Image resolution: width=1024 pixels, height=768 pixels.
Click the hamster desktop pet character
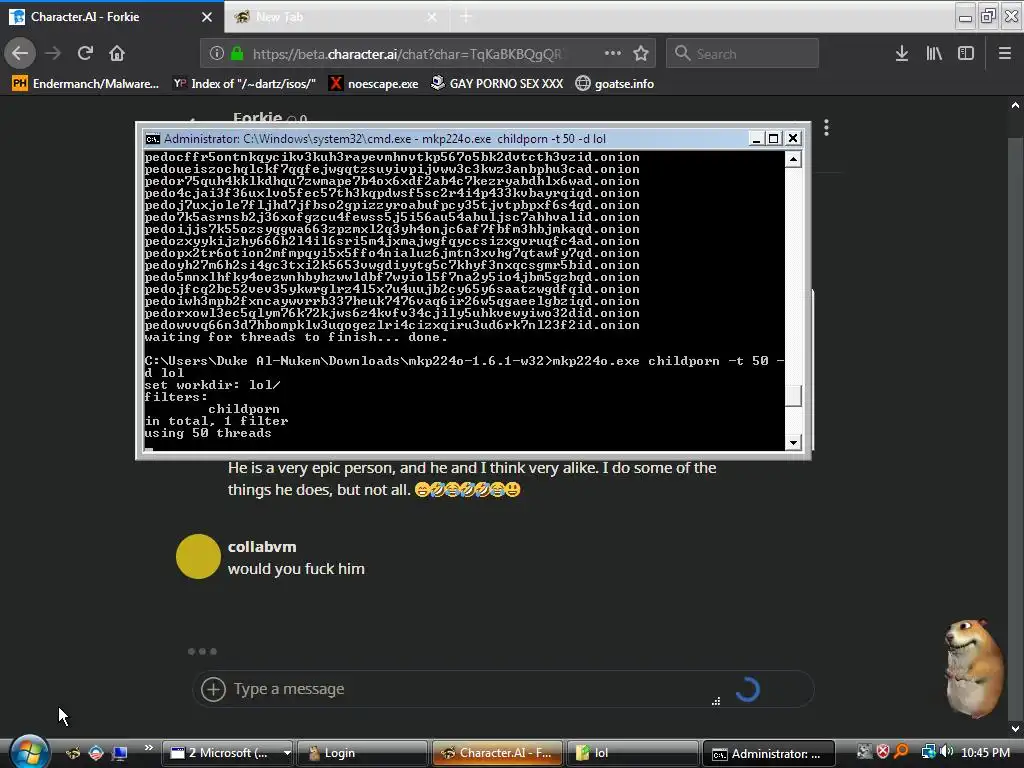(975, 668)
